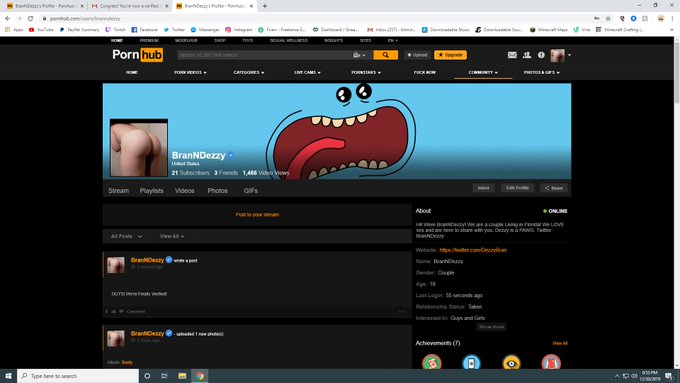680x383 pixels.
Task: Expand the Photos & GIFs dropdown
Action: click(x=542, y=72)
